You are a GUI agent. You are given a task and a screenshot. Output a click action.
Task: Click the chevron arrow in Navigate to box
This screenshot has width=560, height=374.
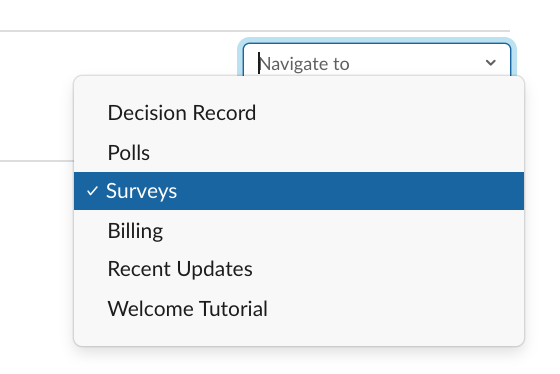click(x=491, y=63)
